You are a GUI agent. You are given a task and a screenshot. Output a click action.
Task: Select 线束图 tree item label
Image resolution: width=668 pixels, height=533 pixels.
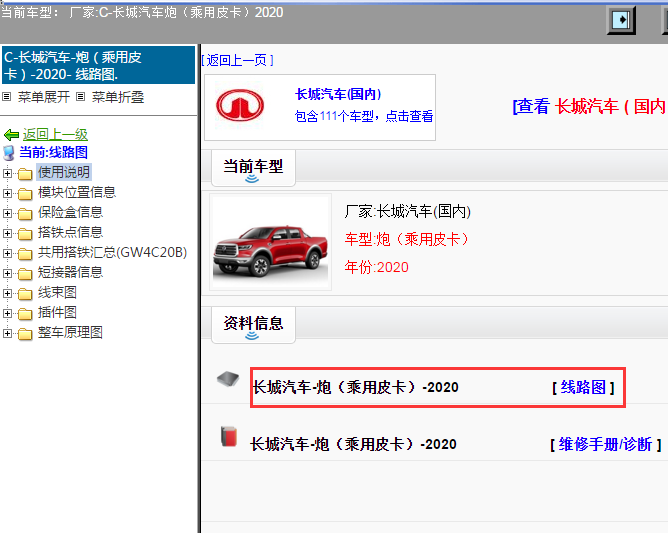point(57,292)
